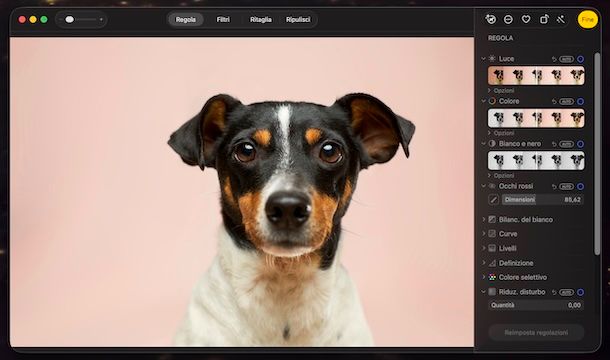Expand the Bilanc. del bianco section
Screen dimensions: 610x360
[x=484, y=220]
